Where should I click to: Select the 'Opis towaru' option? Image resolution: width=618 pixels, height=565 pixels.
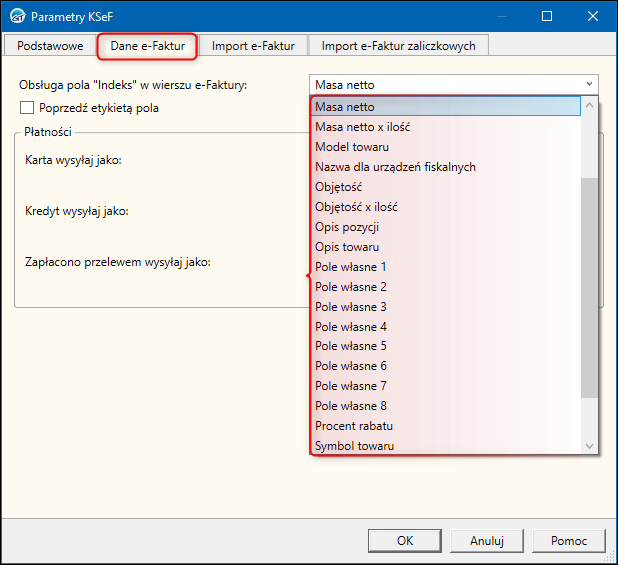(x=446, y=247)
